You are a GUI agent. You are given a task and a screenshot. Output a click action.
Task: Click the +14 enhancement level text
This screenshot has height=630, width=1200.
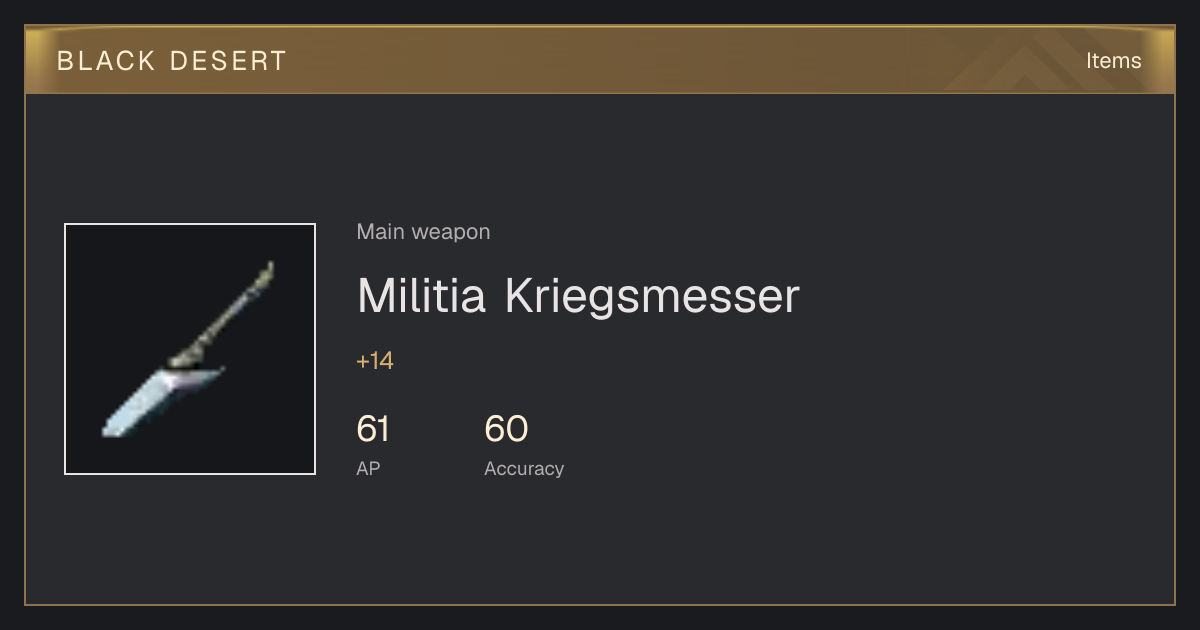(375, 361)
